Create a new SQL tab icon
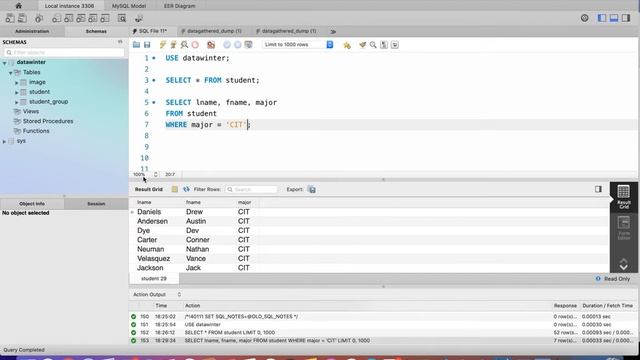This screenshot has width=640, height=360. click(x=10, y=18)
